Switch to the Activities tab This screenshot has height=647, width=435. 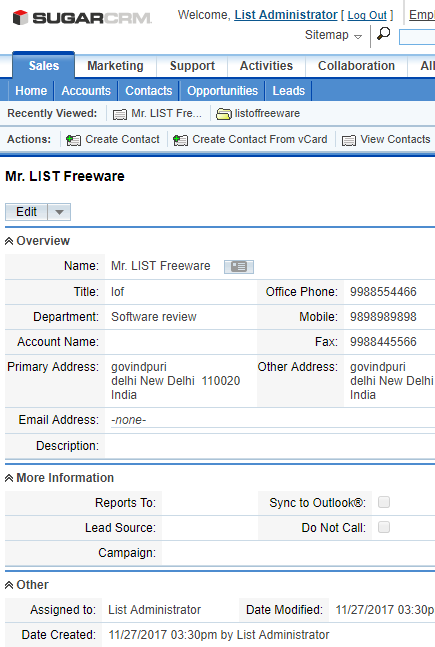click(x=266, y=66)
